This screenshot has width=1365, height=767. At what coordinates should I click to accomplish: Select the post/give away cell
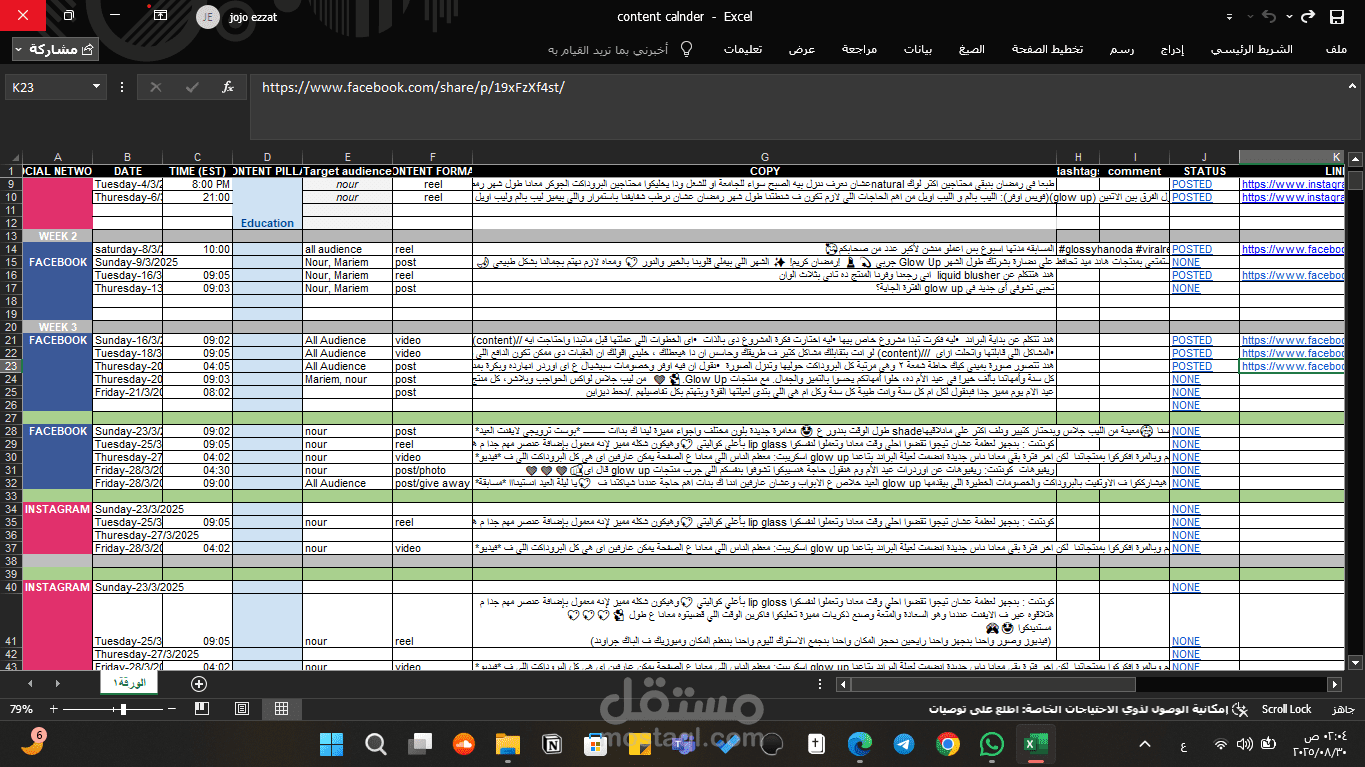(x=432, y=483)
